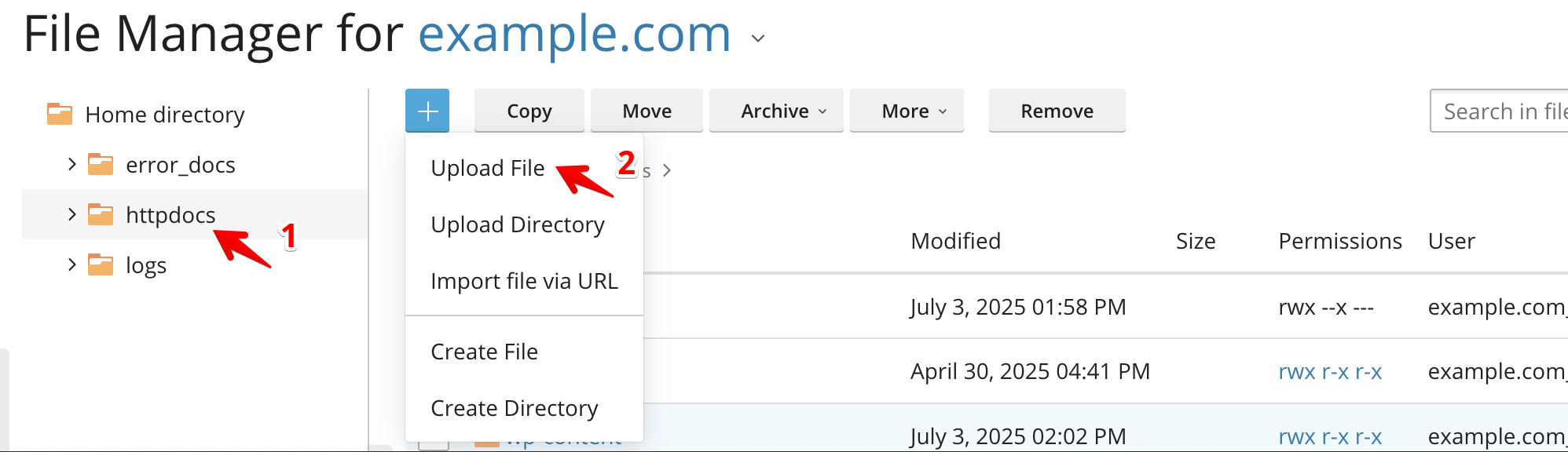Select the logs folder icon

(101, 265)
